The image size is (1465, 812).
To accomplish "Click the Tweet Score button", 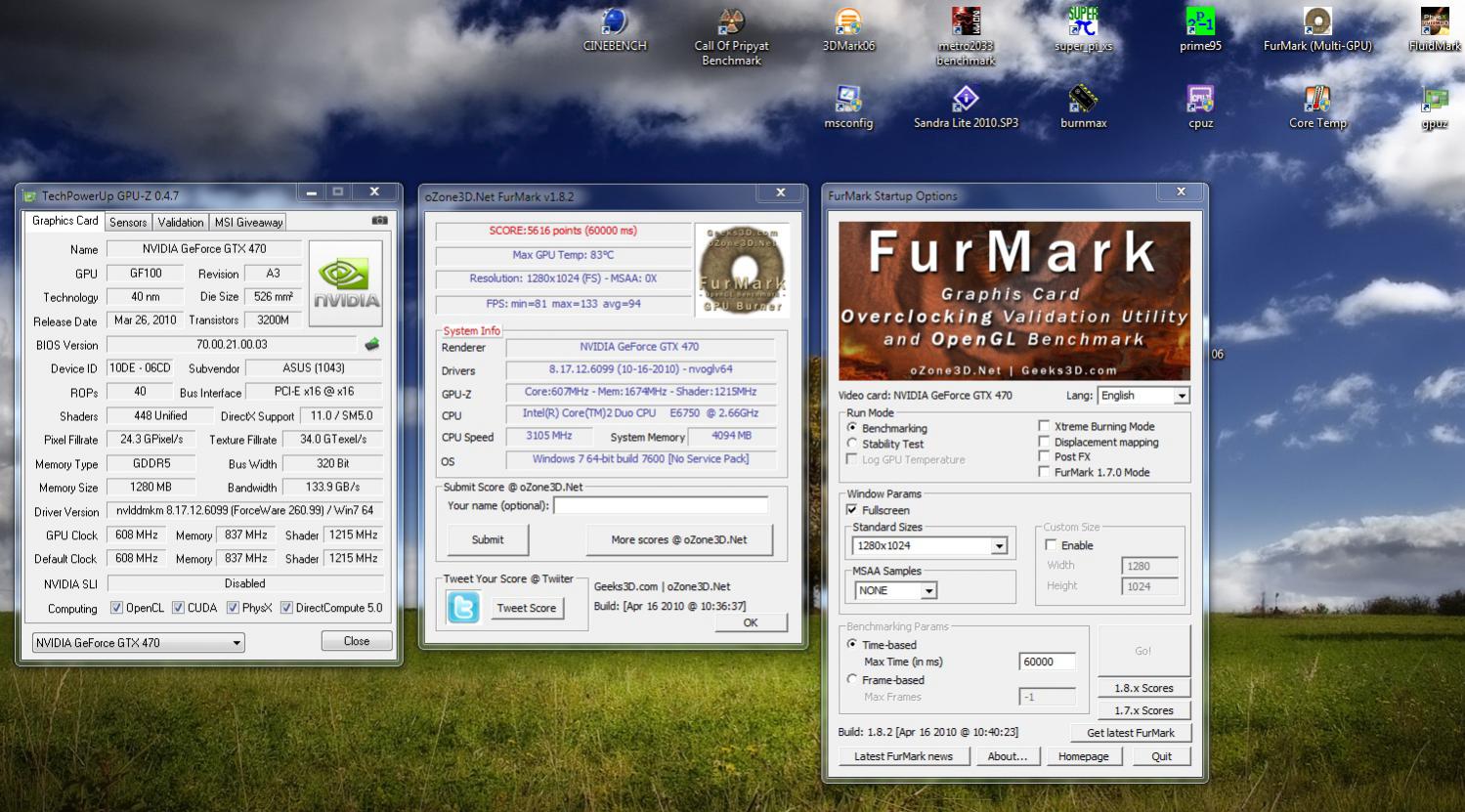I will click(526, 608).
